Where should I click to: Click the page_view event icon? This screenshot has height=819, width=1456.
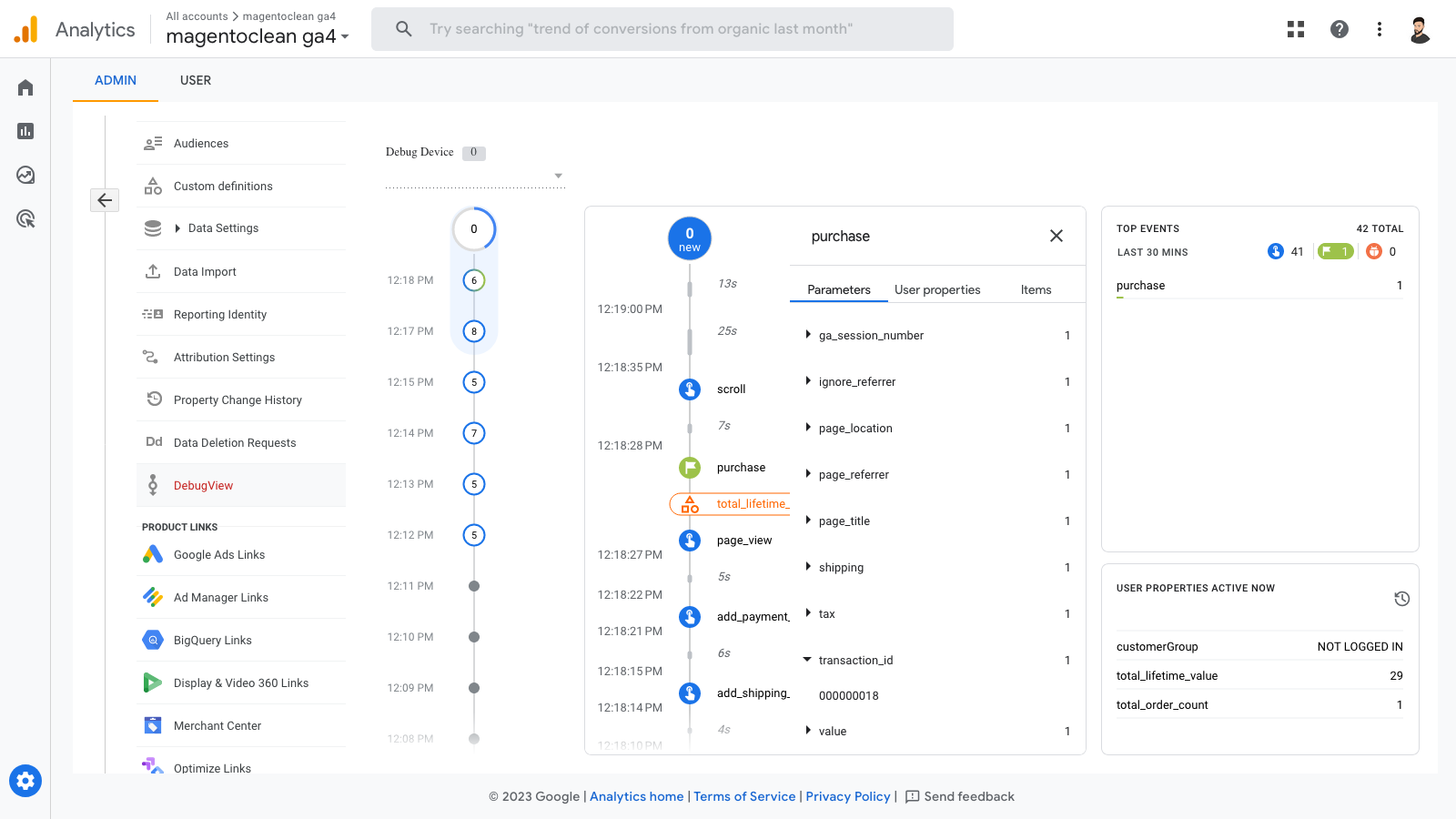[x=690, y=541]
